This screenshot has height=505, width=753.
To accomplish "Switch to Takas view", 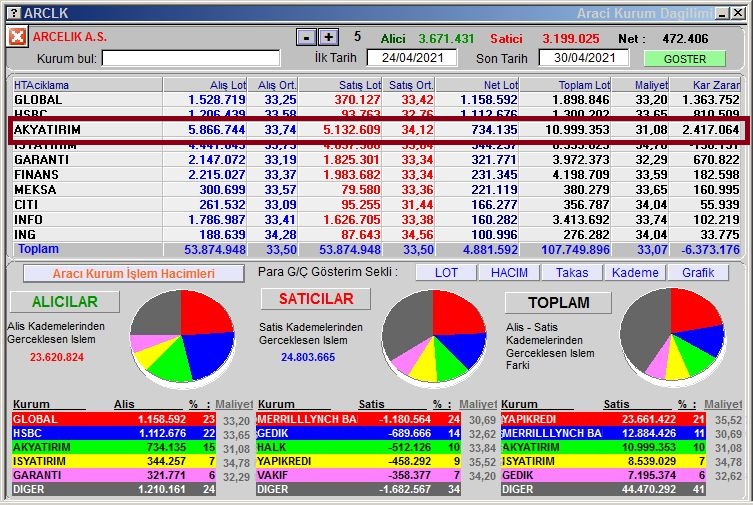I will (x=572, y=273).
